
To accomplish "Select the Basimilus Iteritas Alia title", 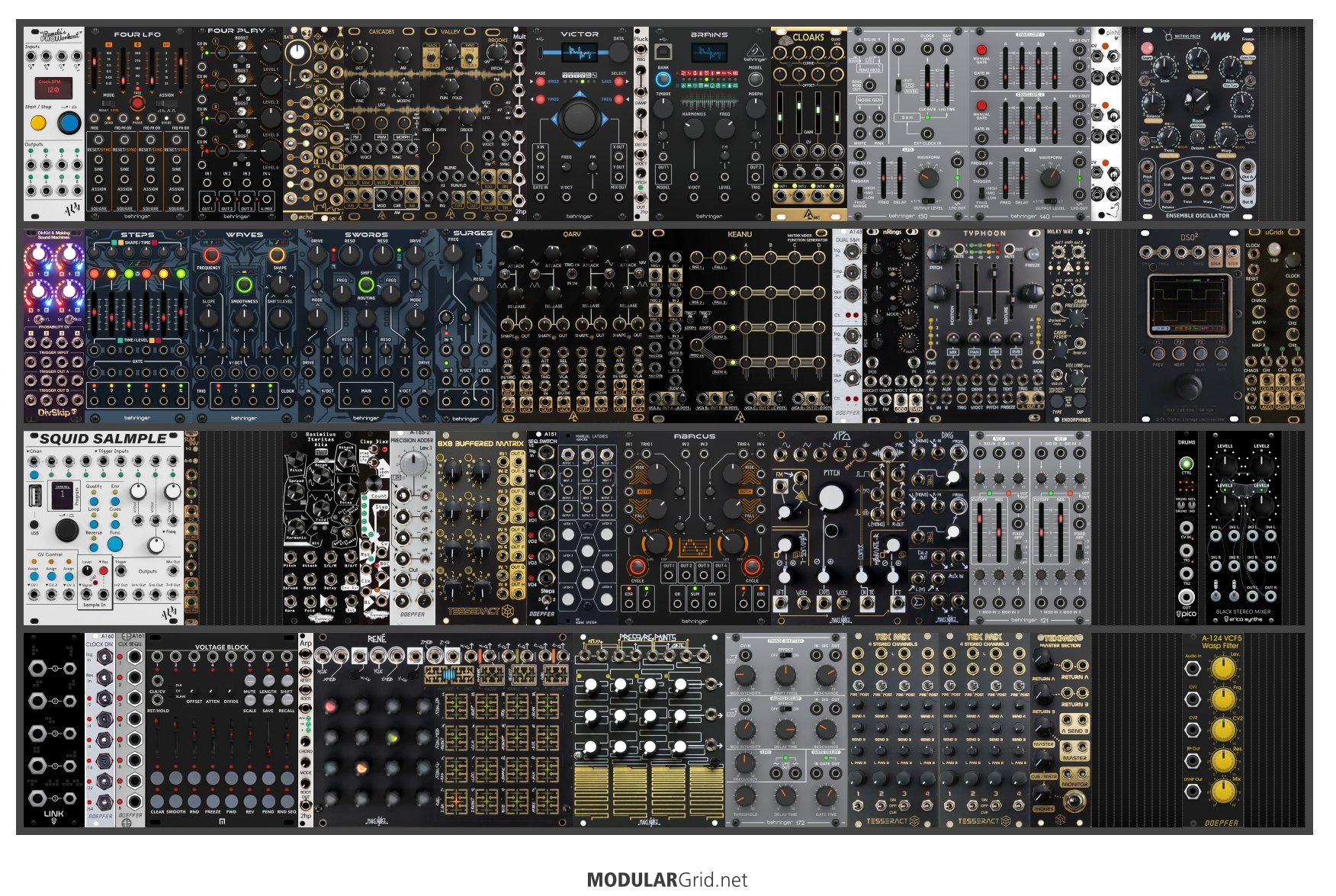I will pyautogui.click(x=320, y=440).
